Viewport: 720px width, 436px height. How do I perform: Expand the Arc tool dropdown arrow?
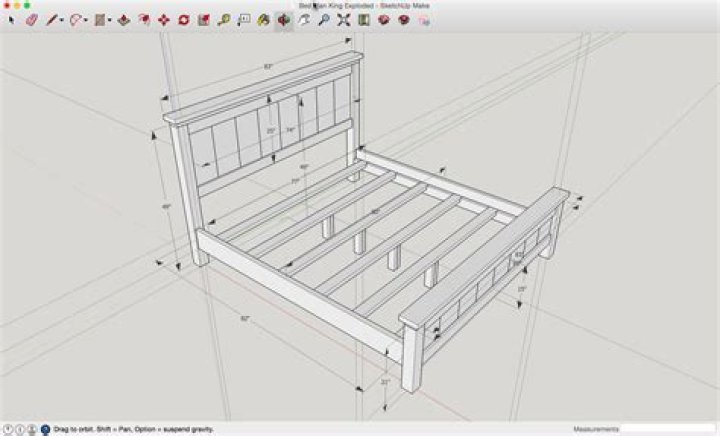click(x=85, y=20)
